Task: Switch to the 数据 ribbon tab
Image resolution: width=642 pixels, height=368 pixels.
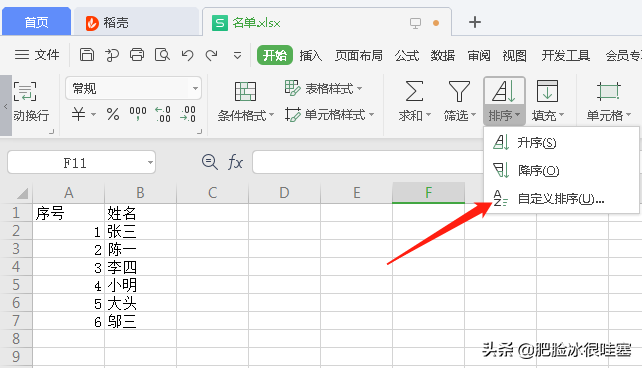Action: [443, 55]
